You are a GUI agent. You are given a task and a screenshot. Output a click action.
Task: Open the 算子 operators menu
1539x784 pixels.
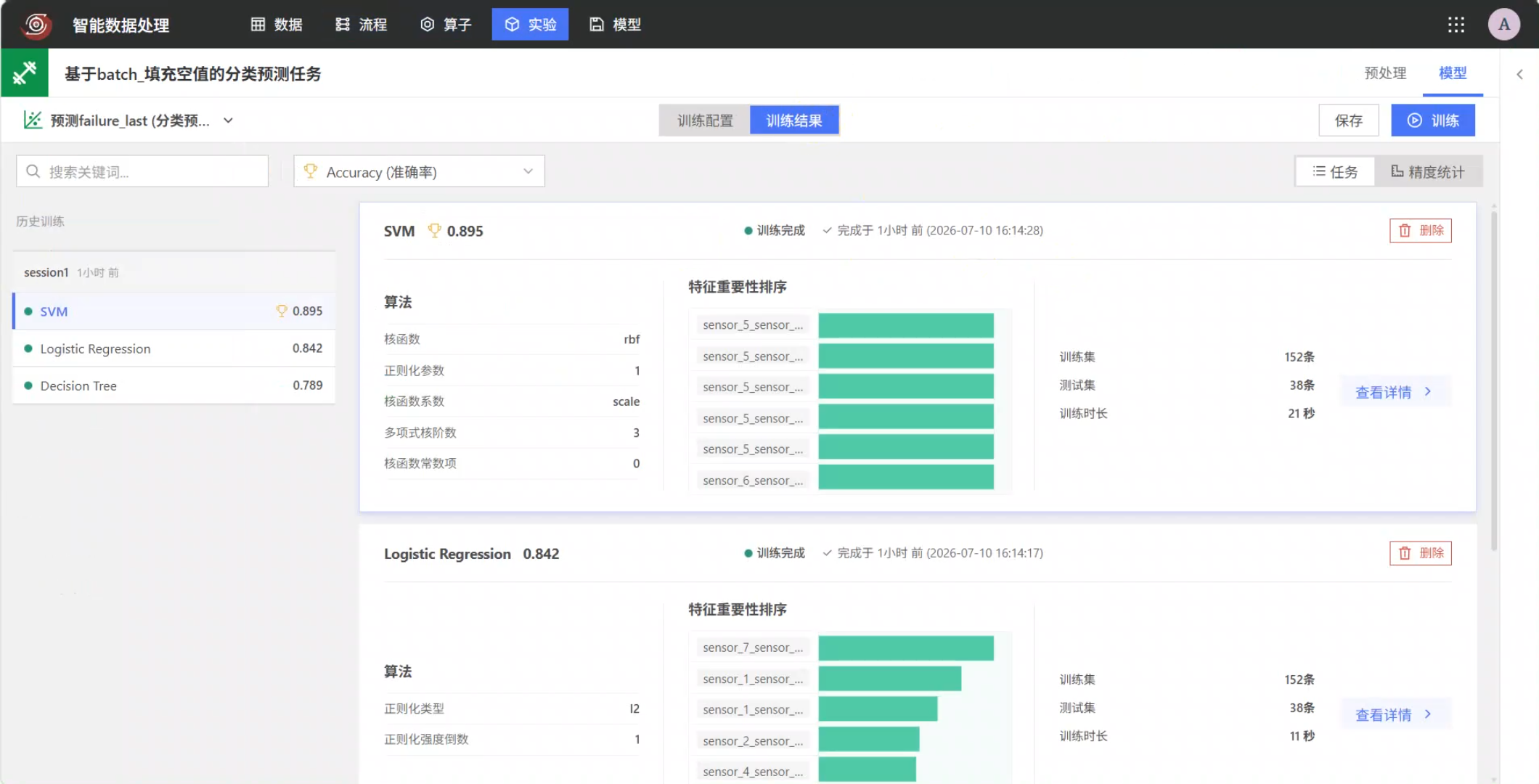[x=446, y=25]
